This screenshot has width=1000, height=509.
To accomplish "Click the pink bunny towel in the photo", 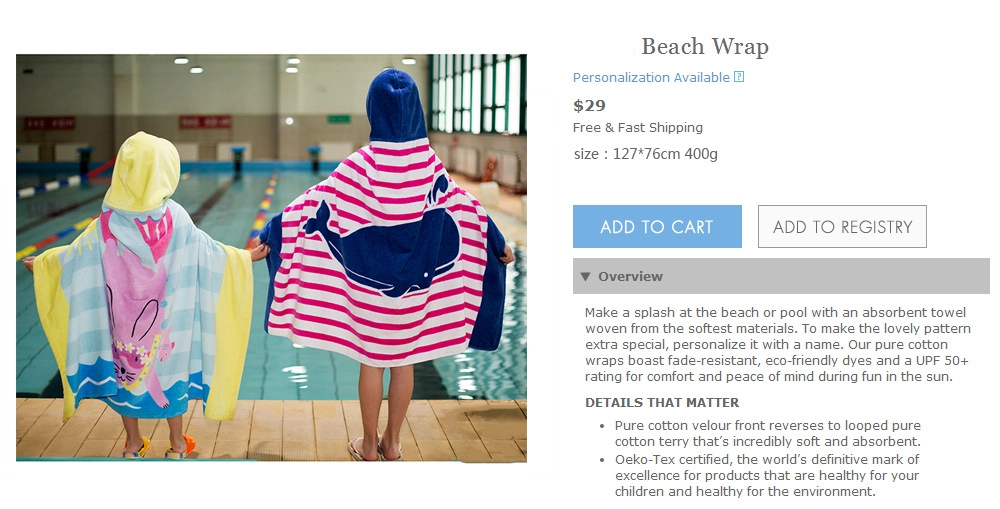I will coord(137,306).
